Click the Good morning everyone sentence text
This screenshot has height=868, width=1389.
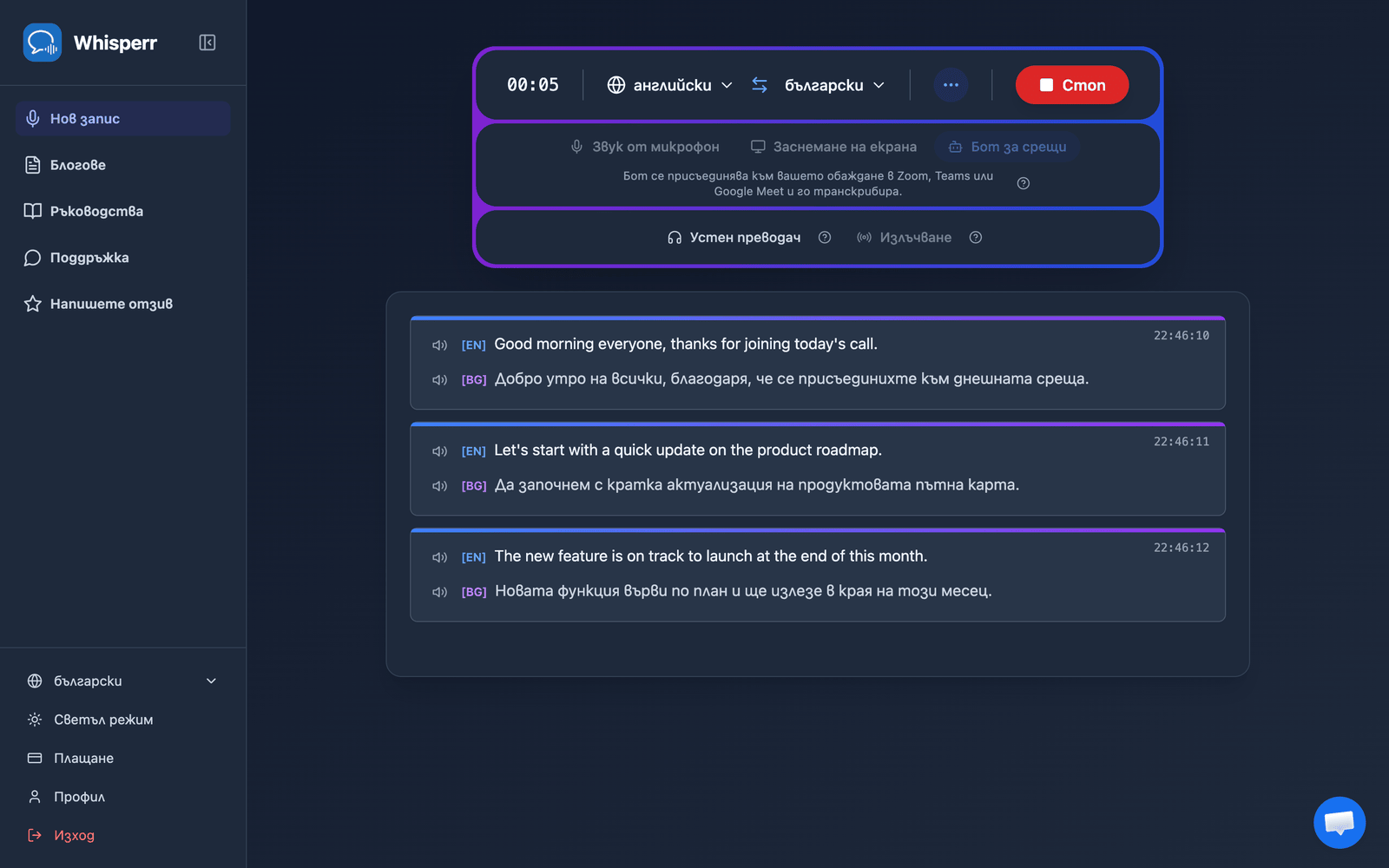tap(686, 344)
